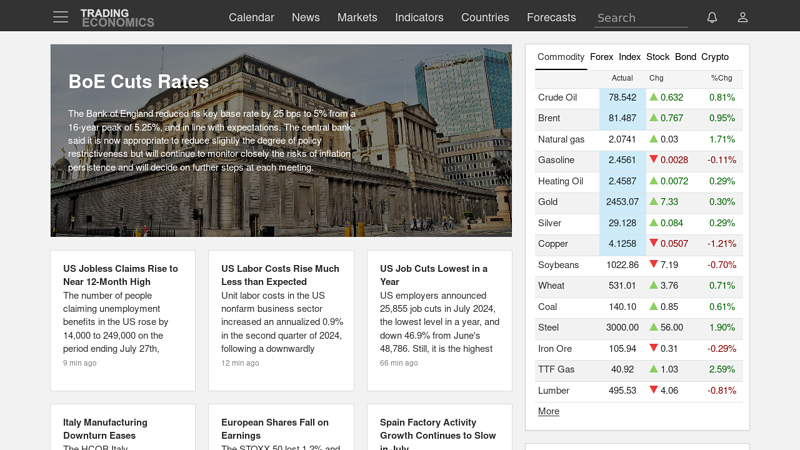
Task: Select the Commodity tab
Action: tap(561, 57)
